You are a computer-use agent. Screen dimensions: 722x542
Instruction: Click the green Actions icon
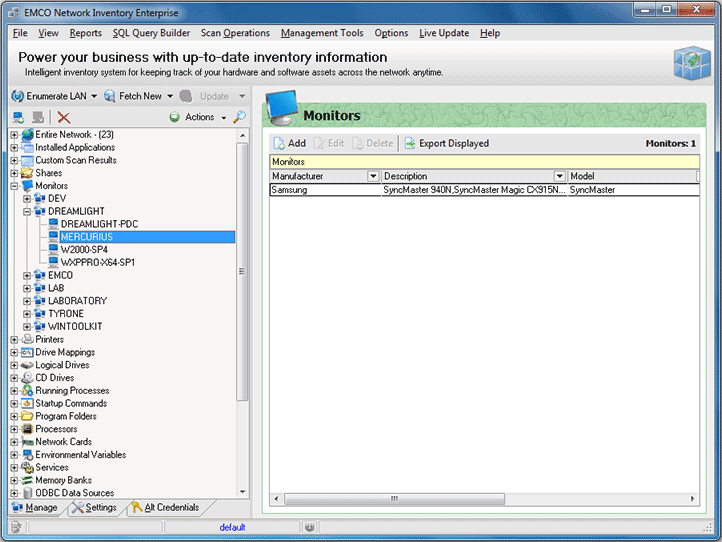[x=174, y=117]
